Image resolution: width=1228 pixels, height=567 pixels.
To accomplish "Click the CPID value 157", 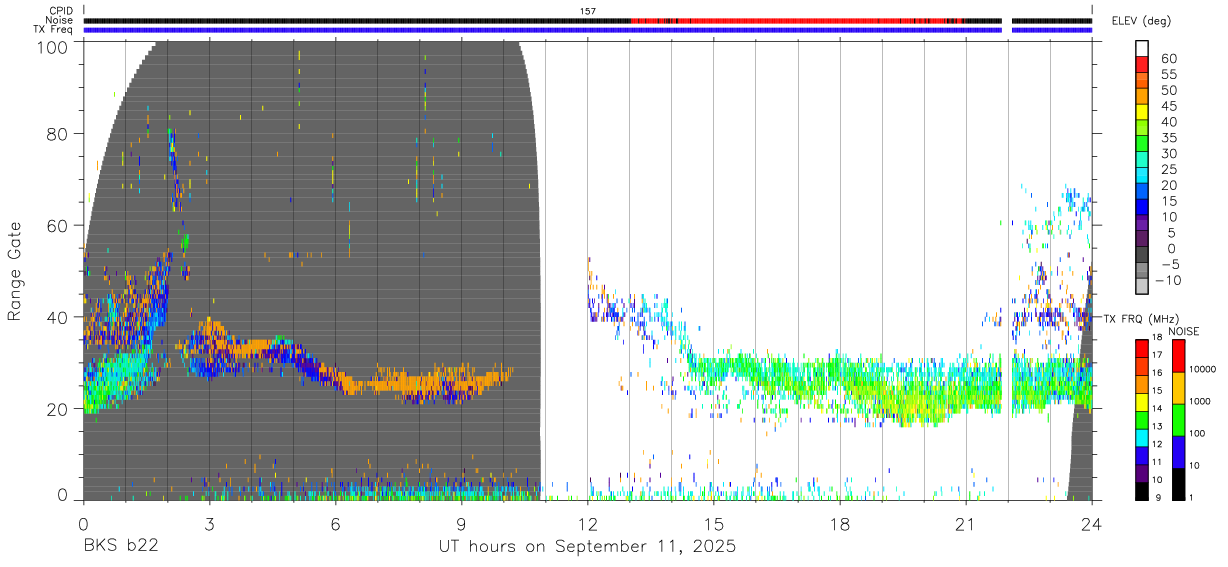I will pyautogui.click(x=588, y=11).
